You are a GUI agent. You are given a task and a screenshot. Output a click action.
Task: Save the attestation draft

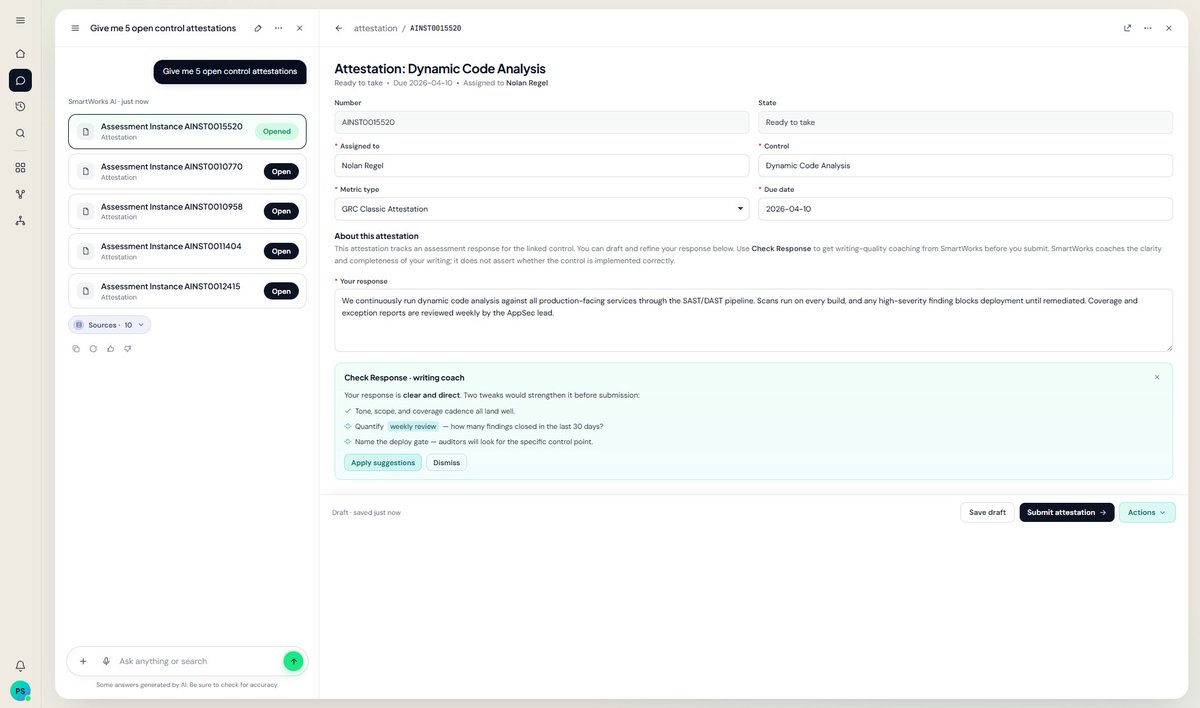[987, 512]
